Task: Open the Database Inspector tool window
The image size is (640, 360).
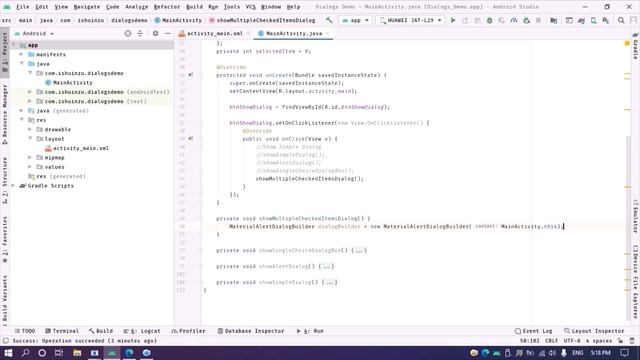Action: [251, 331]
